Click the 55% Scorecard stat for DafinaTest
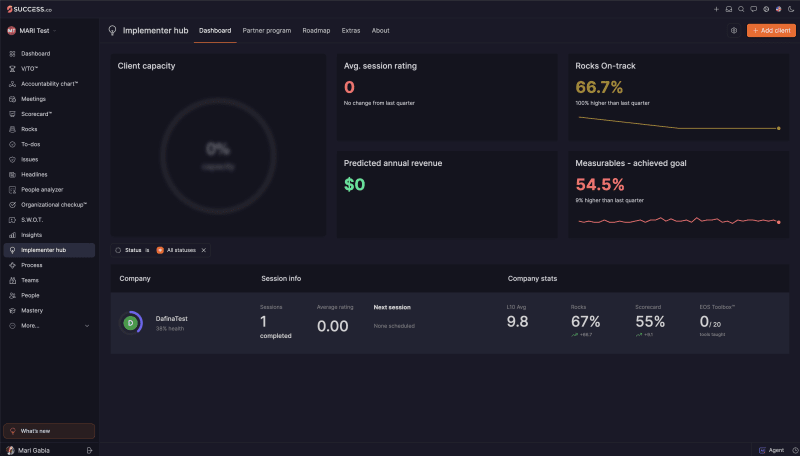Viewport: 800px width, 456px height. click(650, 322)
